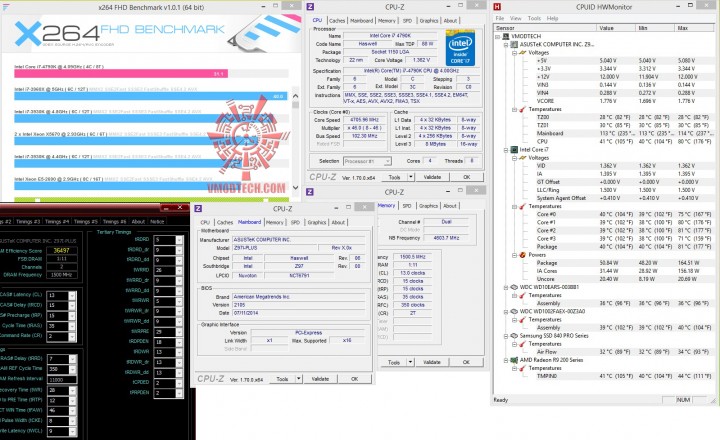This screenshot has height=440, width=720.
Task: Click the blue i7-3960X @ 5GHz result bar
Action: 151,96
